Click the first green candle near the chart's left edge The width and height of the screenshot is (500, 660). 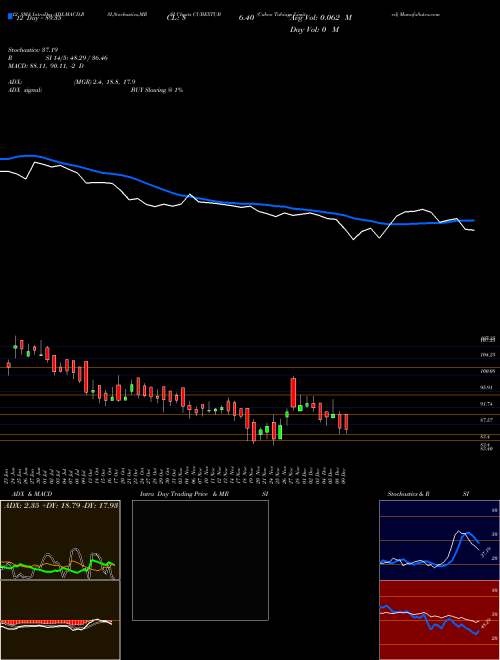(x=16, y=347)
